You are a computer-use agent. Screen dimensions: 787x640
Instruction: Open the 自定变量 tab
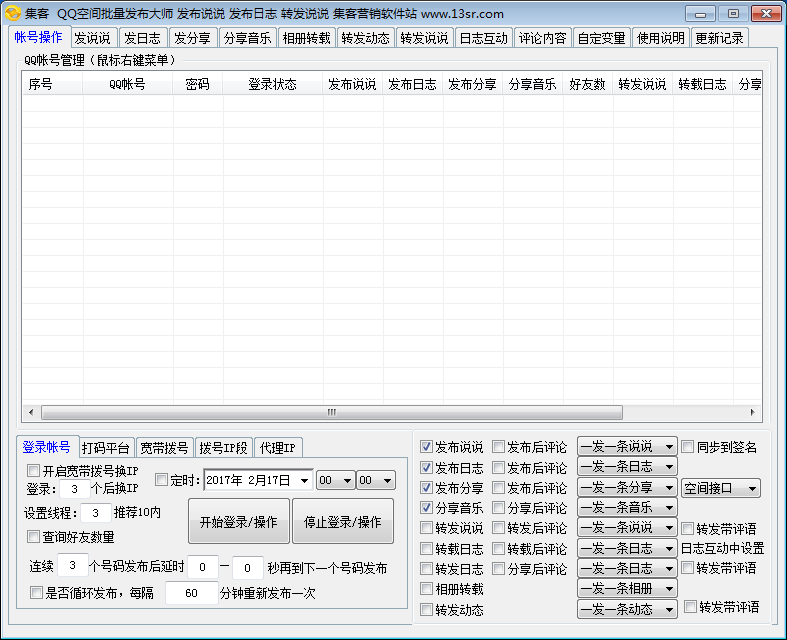[601, 38]
